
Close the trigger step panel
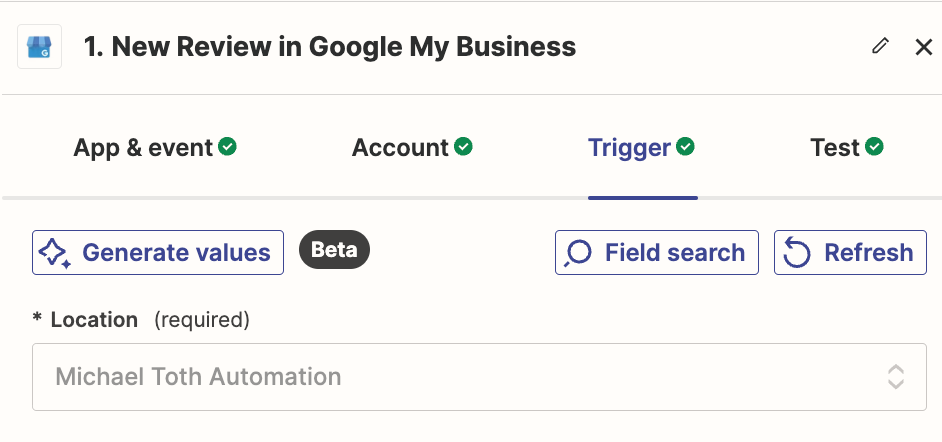coord(924,47)
